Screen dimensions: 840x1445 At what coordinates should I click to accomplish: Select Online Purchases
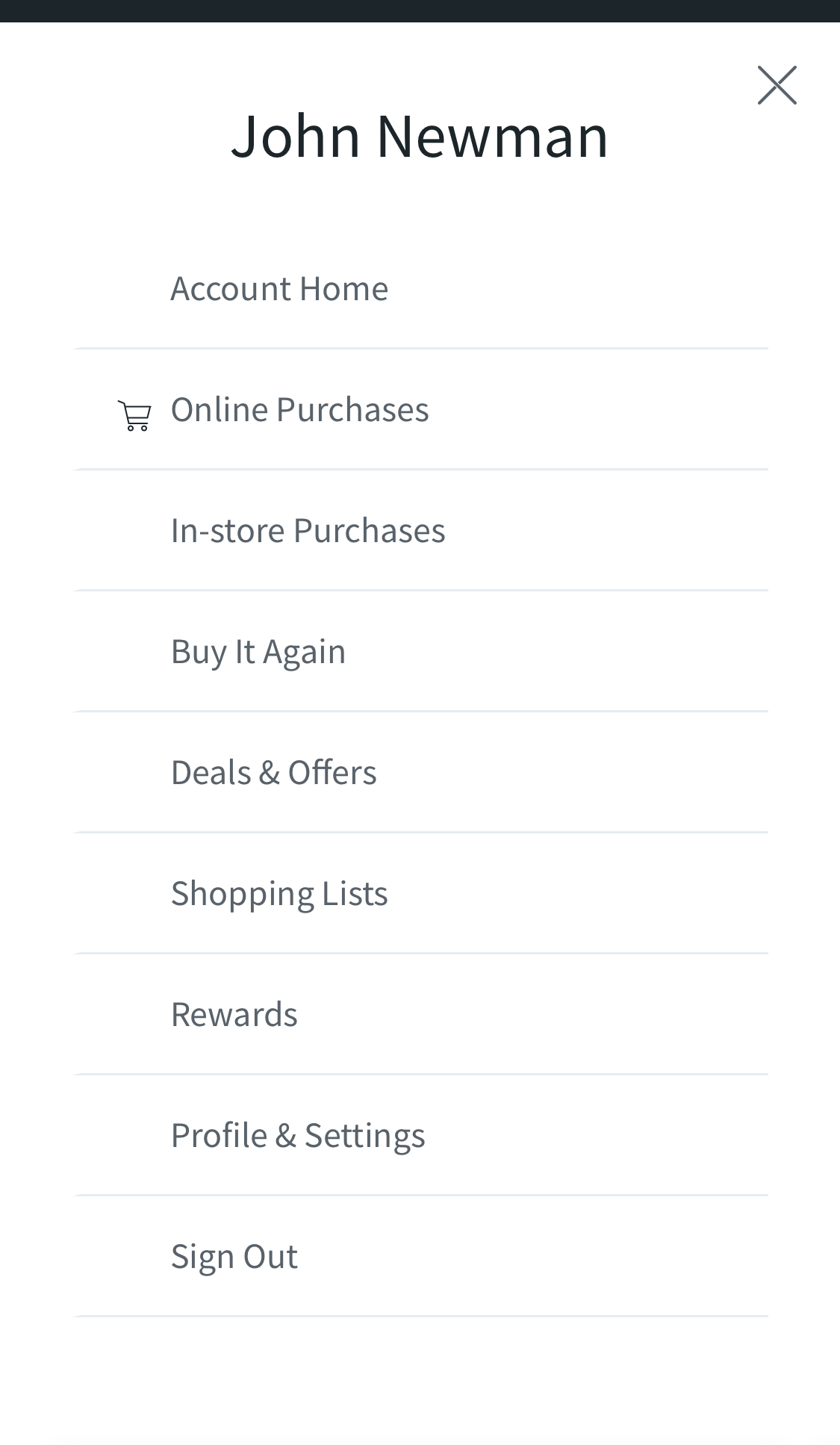tap(299, 408)
